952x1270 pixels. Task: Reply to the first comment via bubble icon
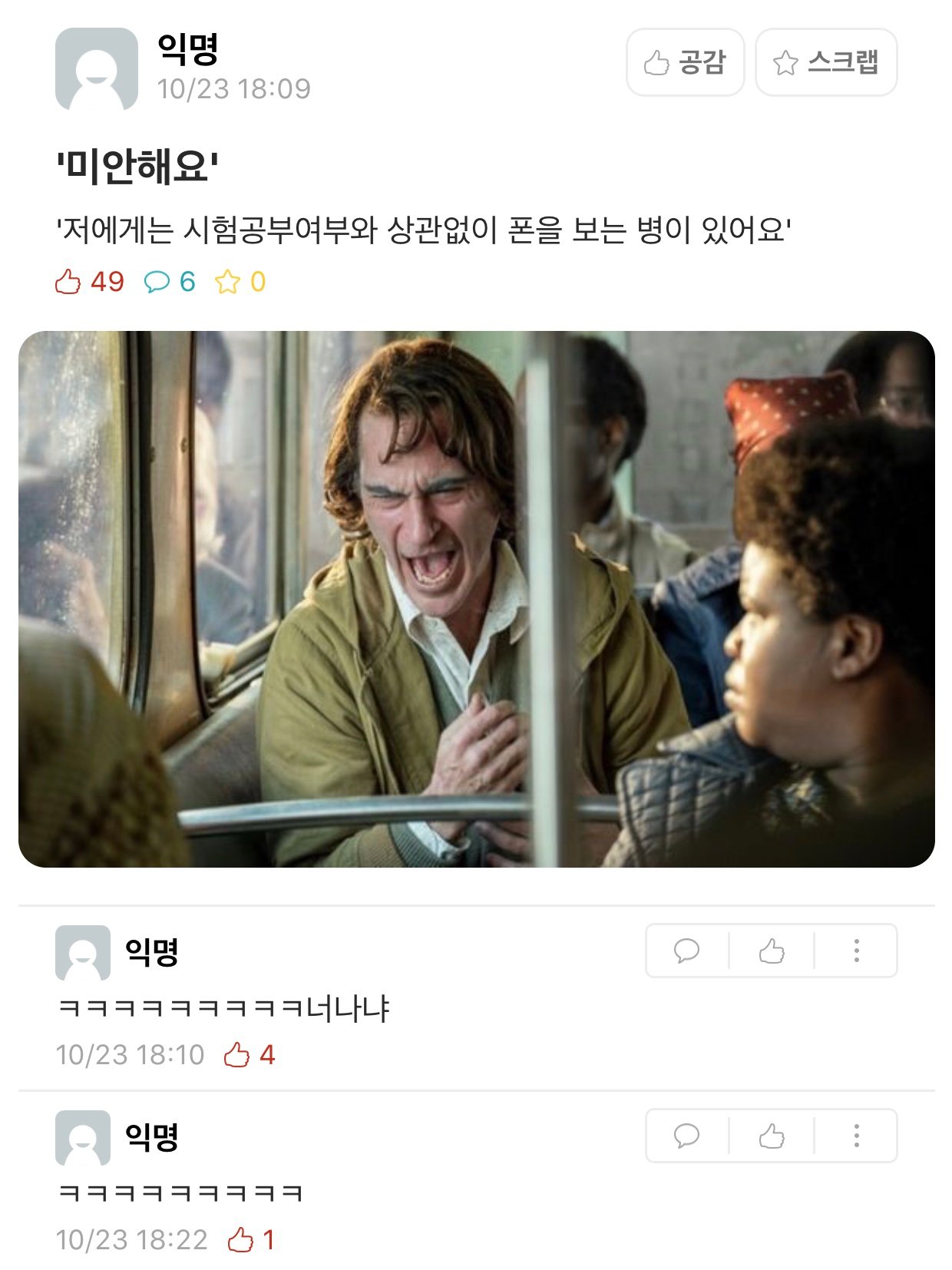(686, 951)
